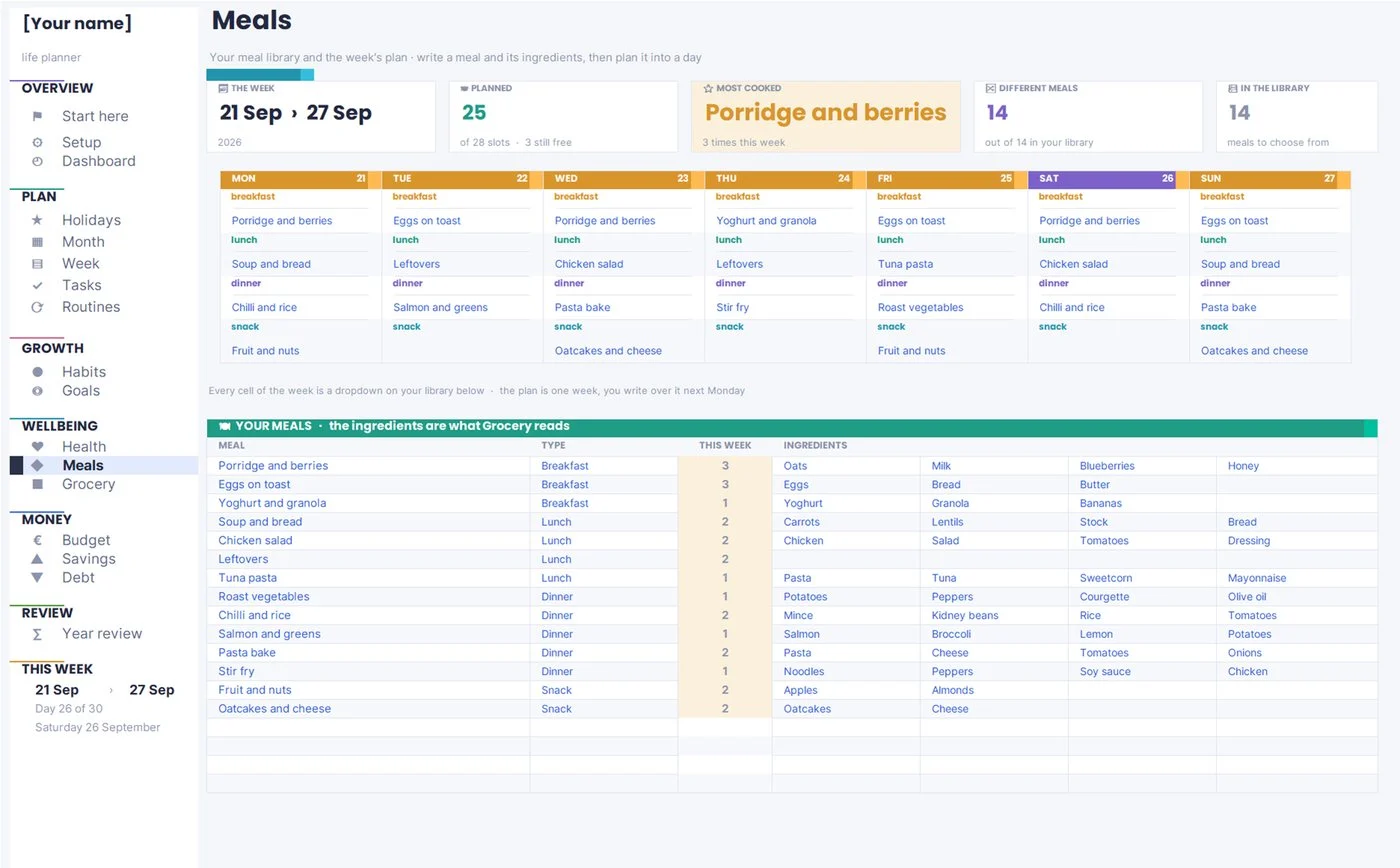This screenshot has width=1400, height=868.
Task: Go to the Habits page
Action: [x=84, y=372]
